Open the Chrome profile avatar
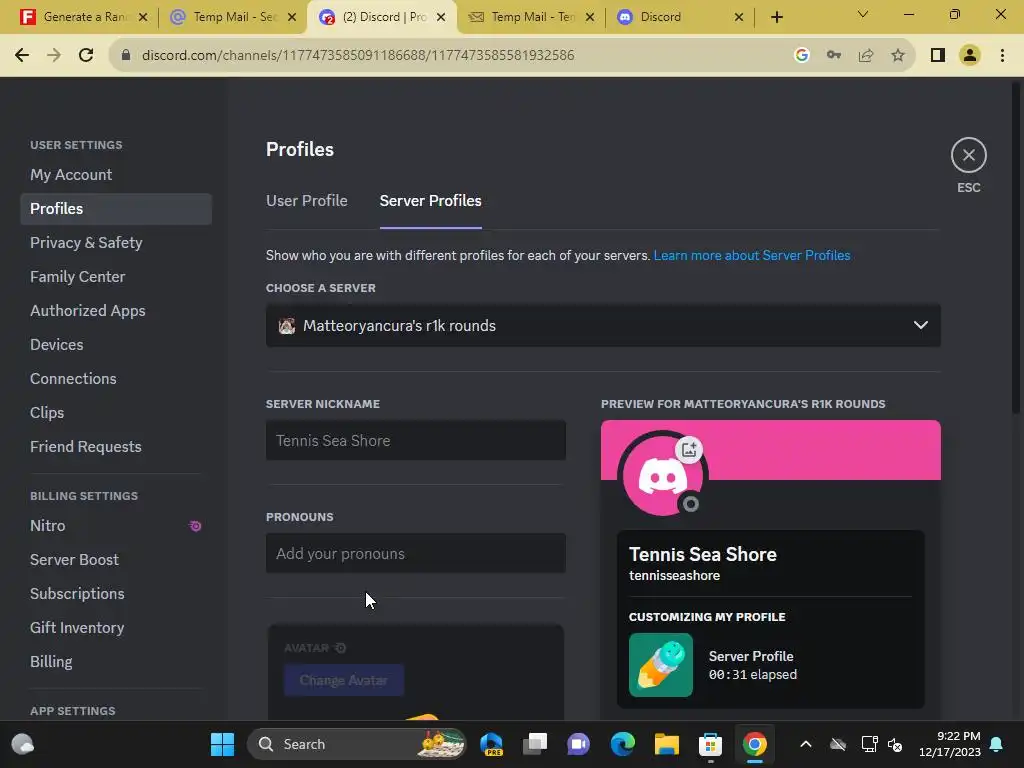The image size is (1024, 768). [970, 56]
